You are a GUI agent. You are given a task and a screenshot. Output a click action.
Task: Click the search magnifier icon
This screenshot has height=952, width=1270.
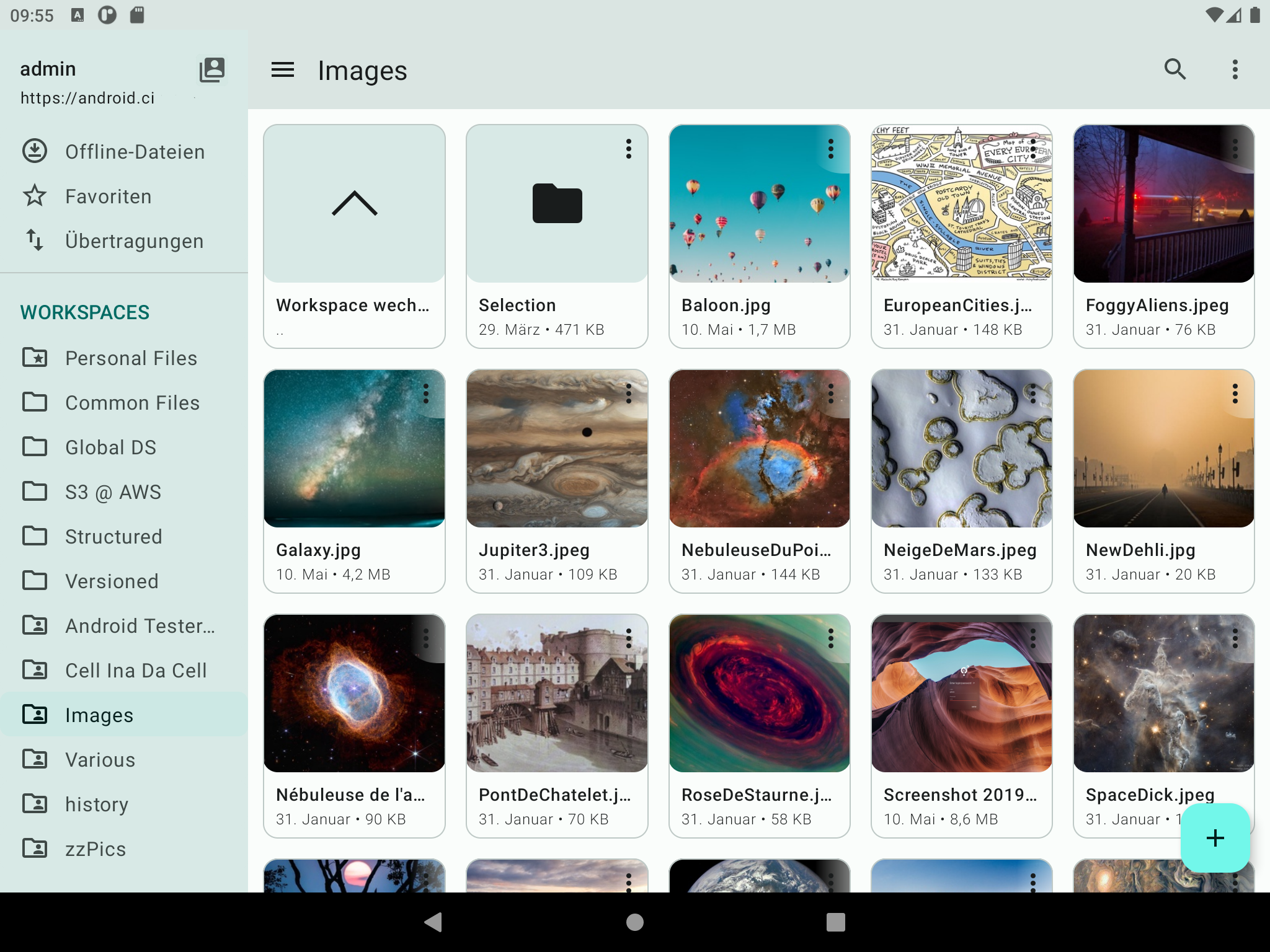point(1175,69)
